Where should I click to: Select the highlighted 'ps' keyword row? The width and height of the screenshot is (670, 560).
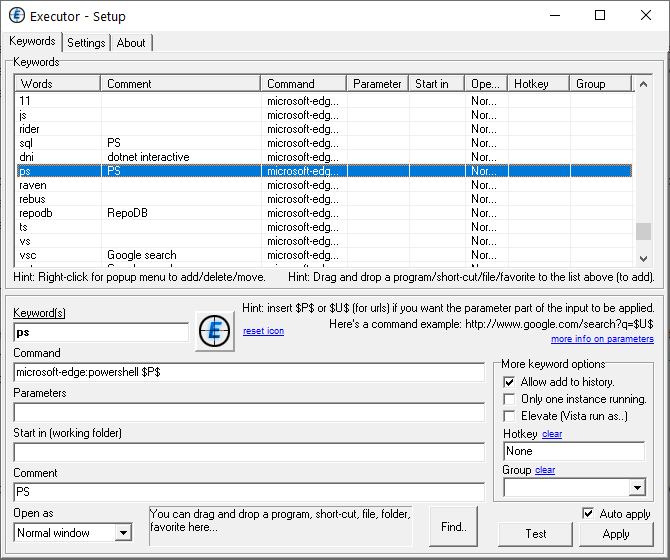[324, 171]
